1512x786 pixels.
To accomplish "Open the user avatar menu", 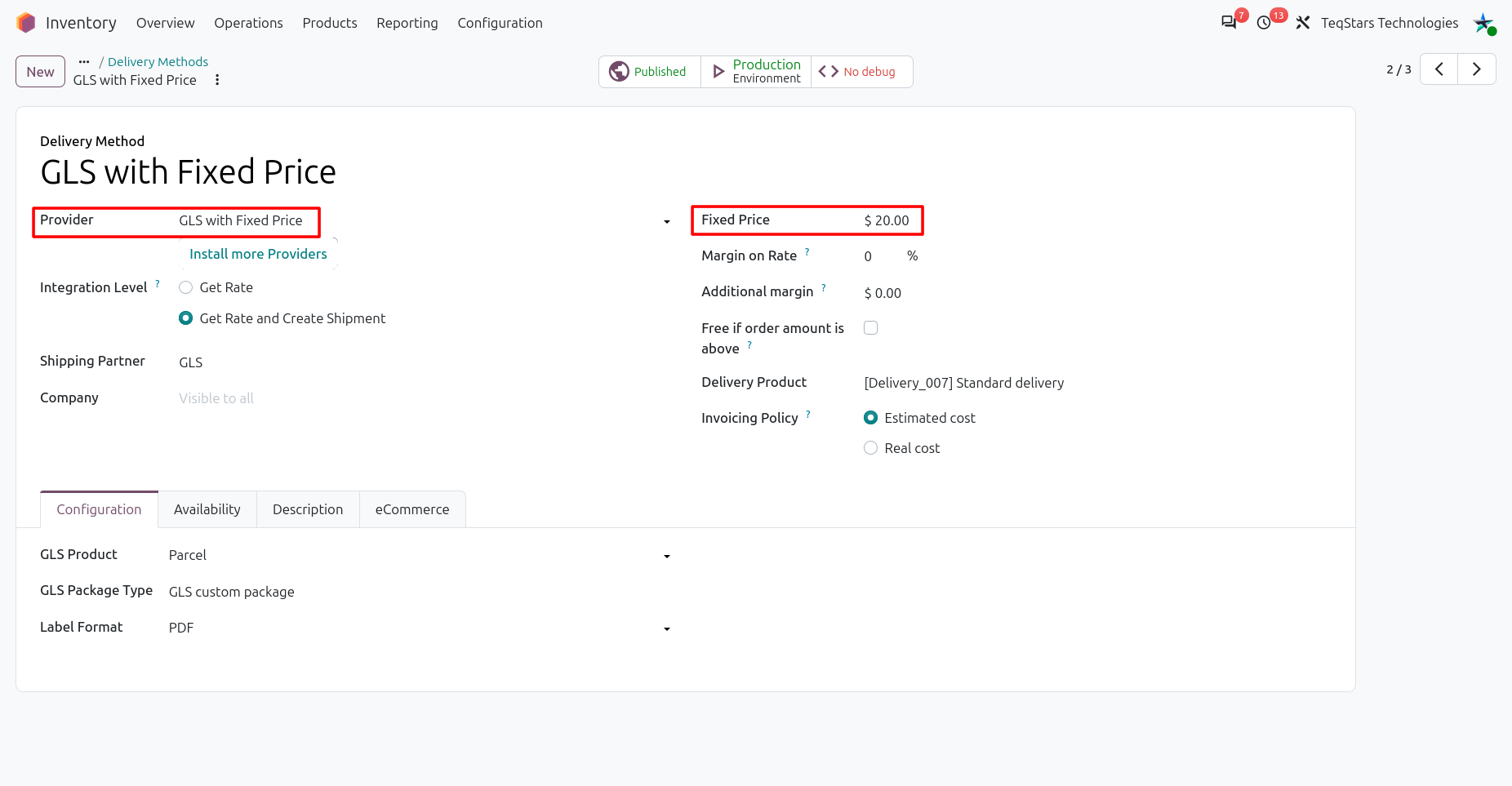I will (1483, 23).
